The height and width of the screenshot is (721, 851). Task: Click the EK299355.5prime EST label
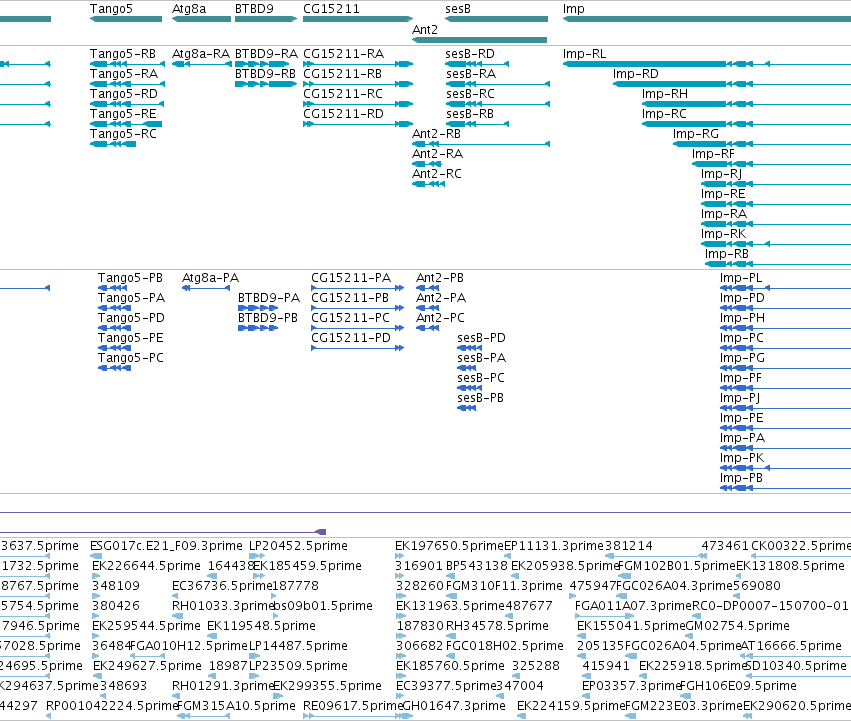(x=327, y=686)
